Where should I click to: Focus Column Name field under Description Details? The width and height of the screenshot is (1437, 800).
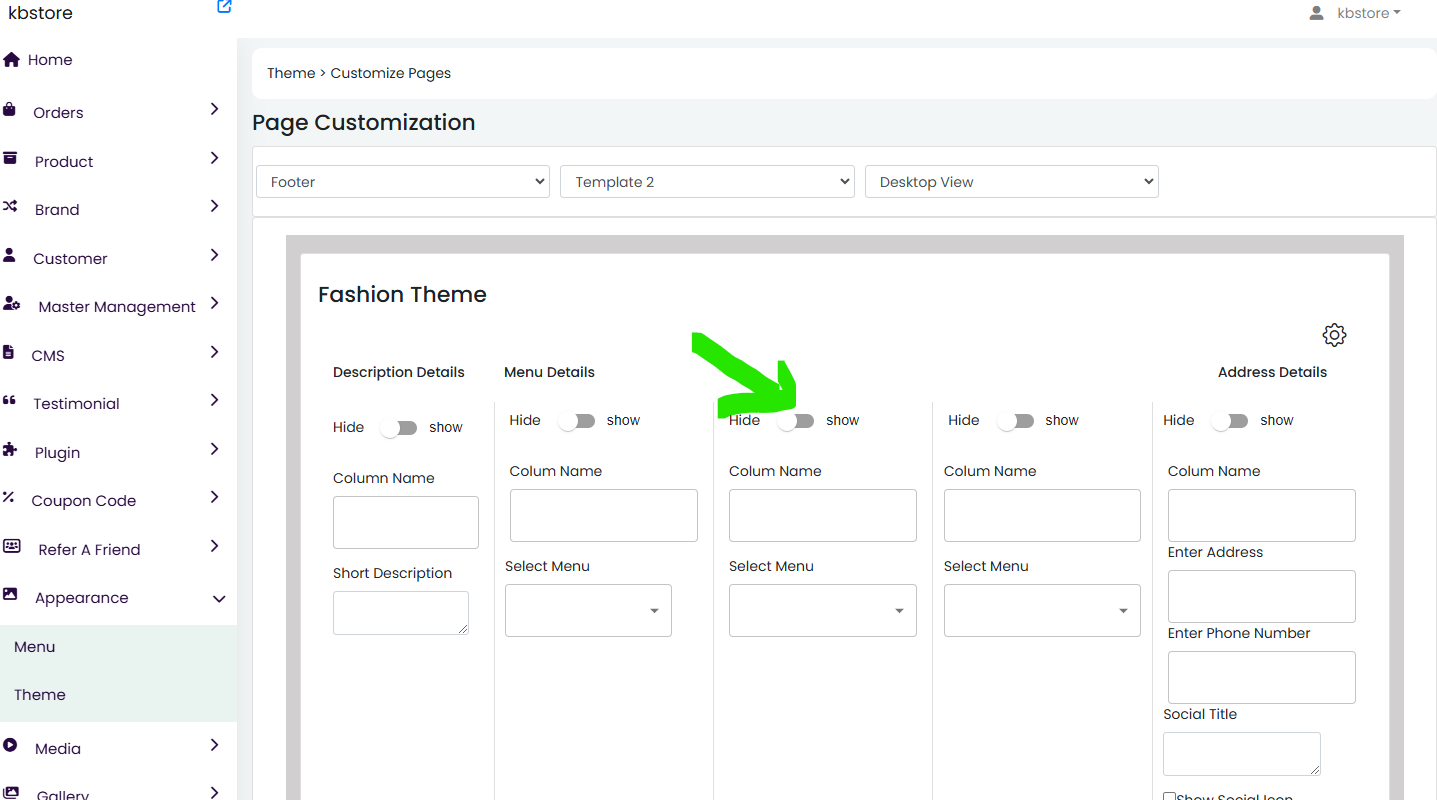pos(406,523)
